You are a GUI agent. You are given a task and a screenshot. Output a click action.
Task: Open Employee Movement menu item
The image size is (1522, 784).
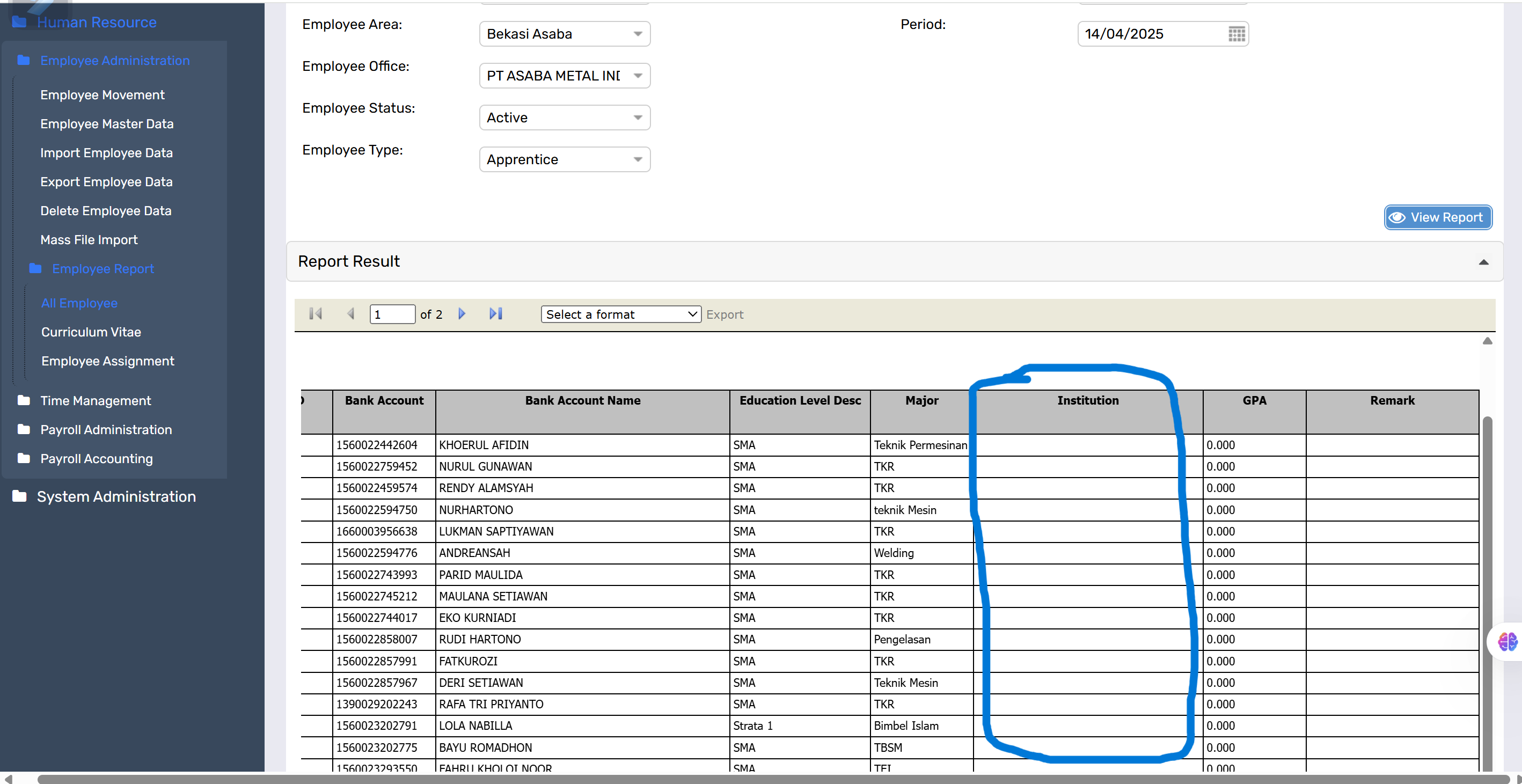pos(102,95)
